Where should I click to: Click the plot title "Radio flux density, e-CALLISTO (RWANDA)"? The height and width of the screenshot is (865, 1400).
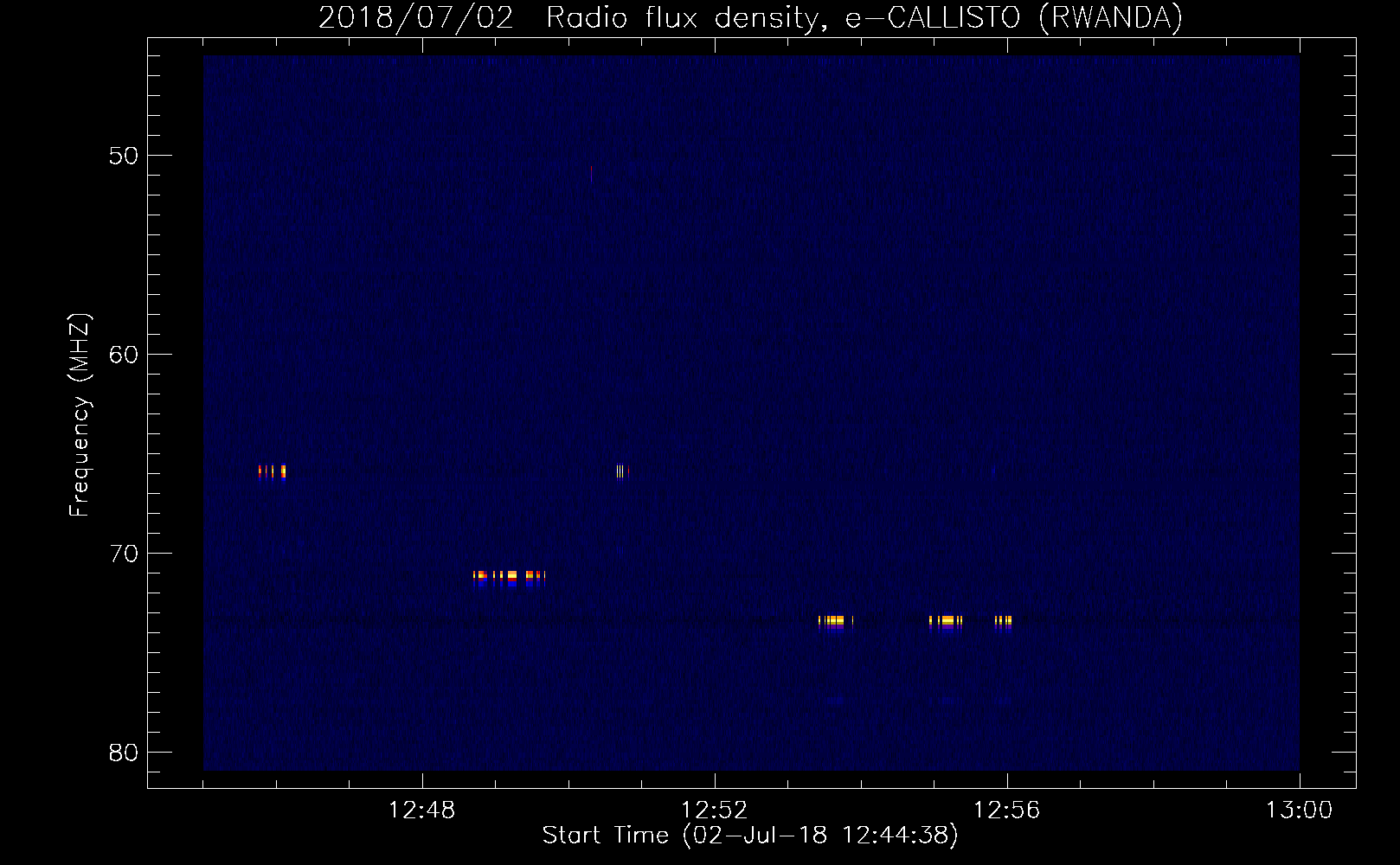coord(864,17)
